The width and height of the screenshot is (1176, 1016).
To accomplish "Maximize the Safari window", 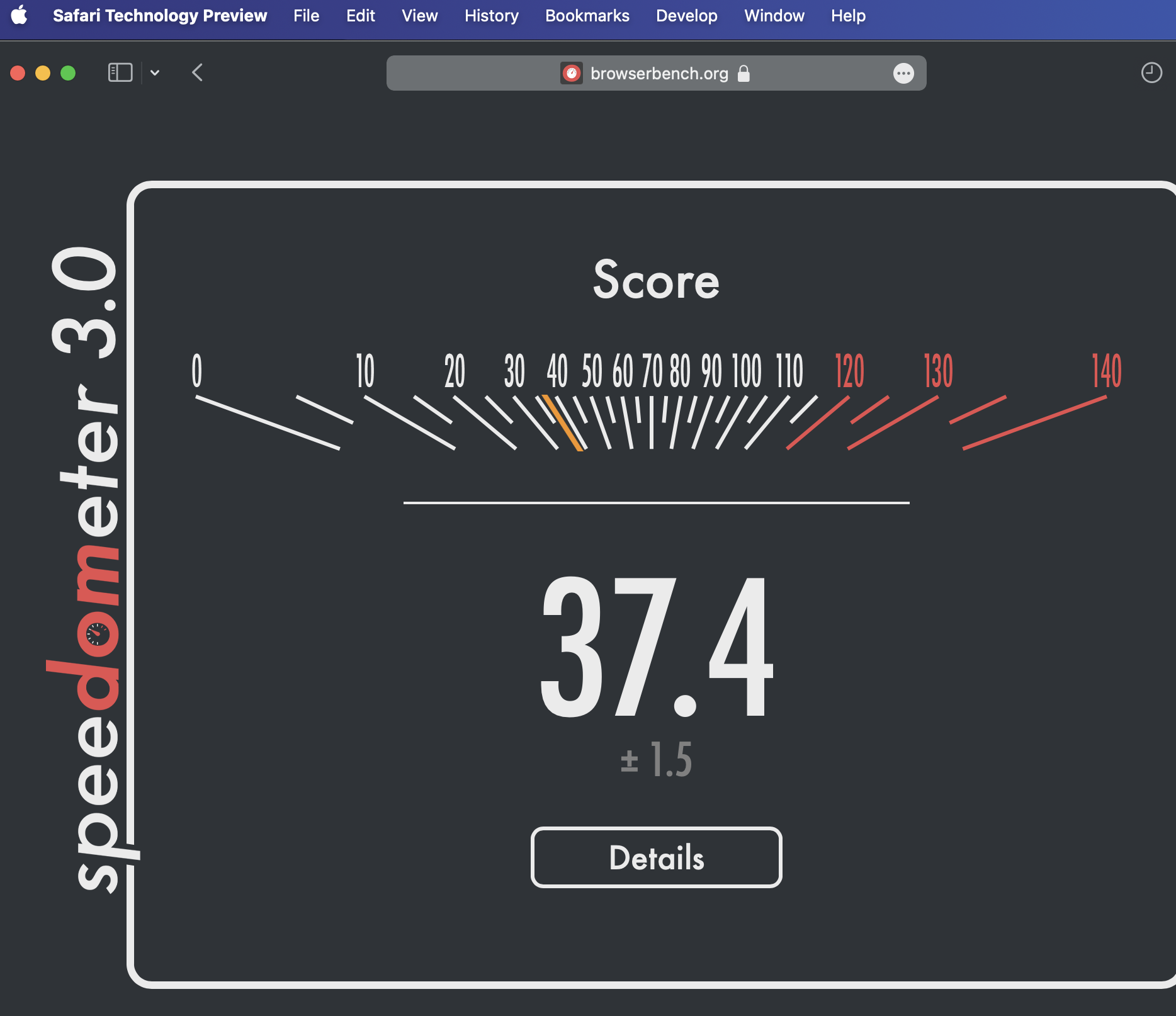I will 68,73.
